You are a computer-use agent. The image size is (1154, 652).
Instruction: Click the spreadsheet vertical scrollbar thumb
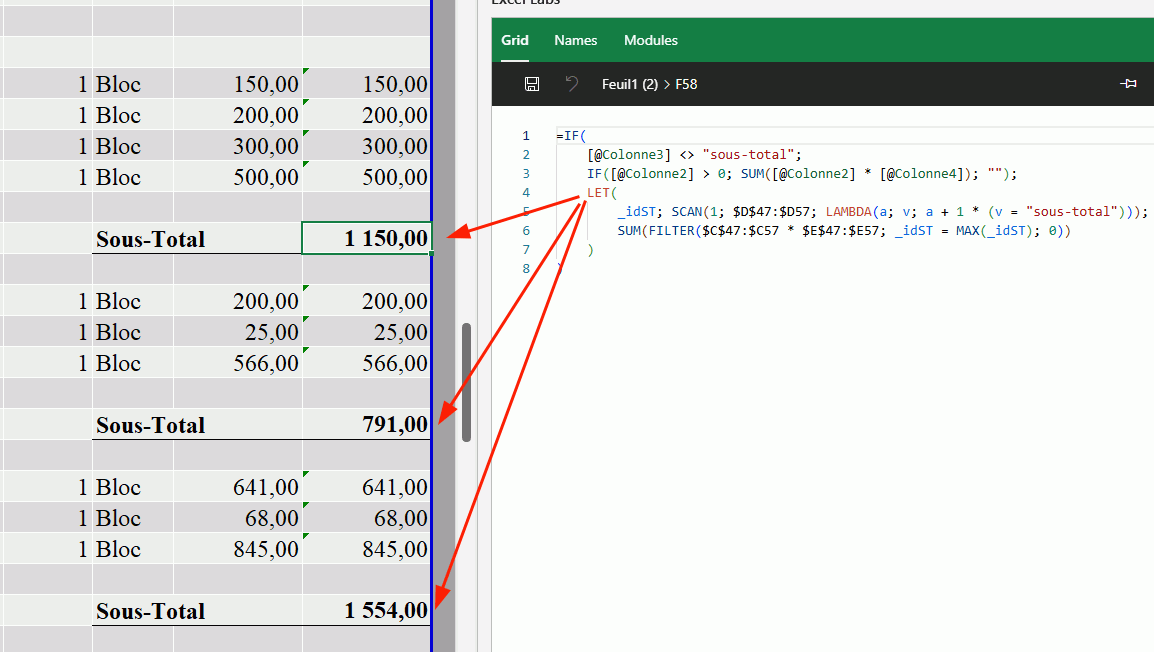click(x=466, y=381)
